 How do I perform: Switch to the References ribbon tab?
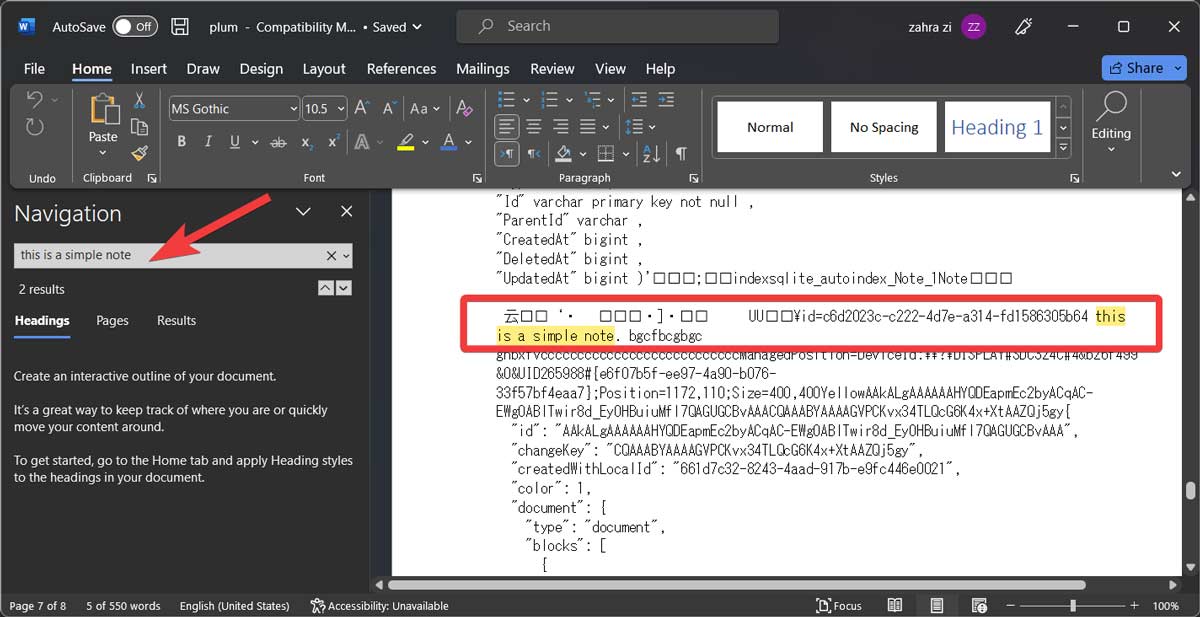401,68
